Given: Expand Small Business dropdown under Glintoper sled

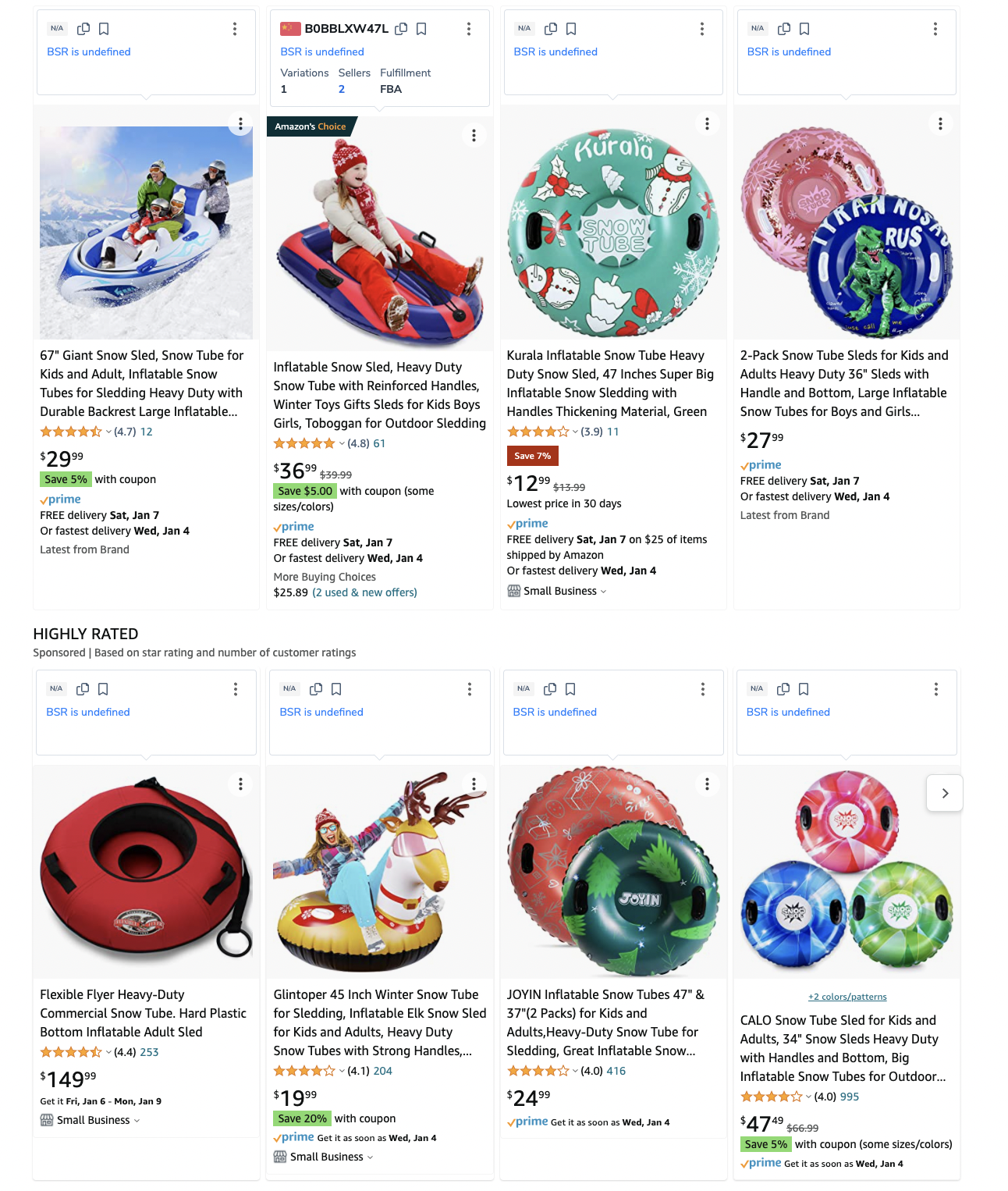Looking at the screenshot, I should [x=370, y=1157].
